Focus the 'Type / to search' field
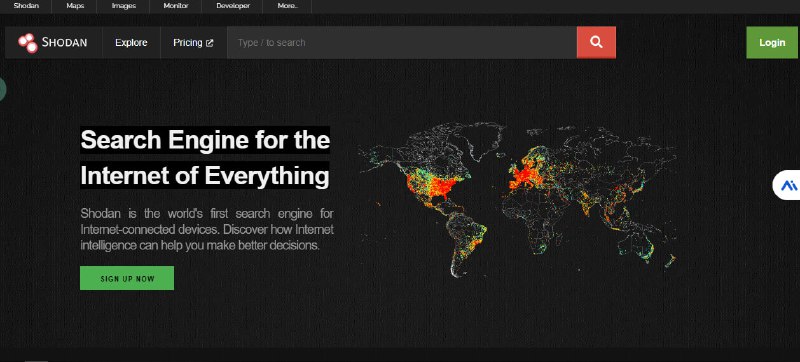The height and width of the screenshot is (362, 800). point(402,42)
